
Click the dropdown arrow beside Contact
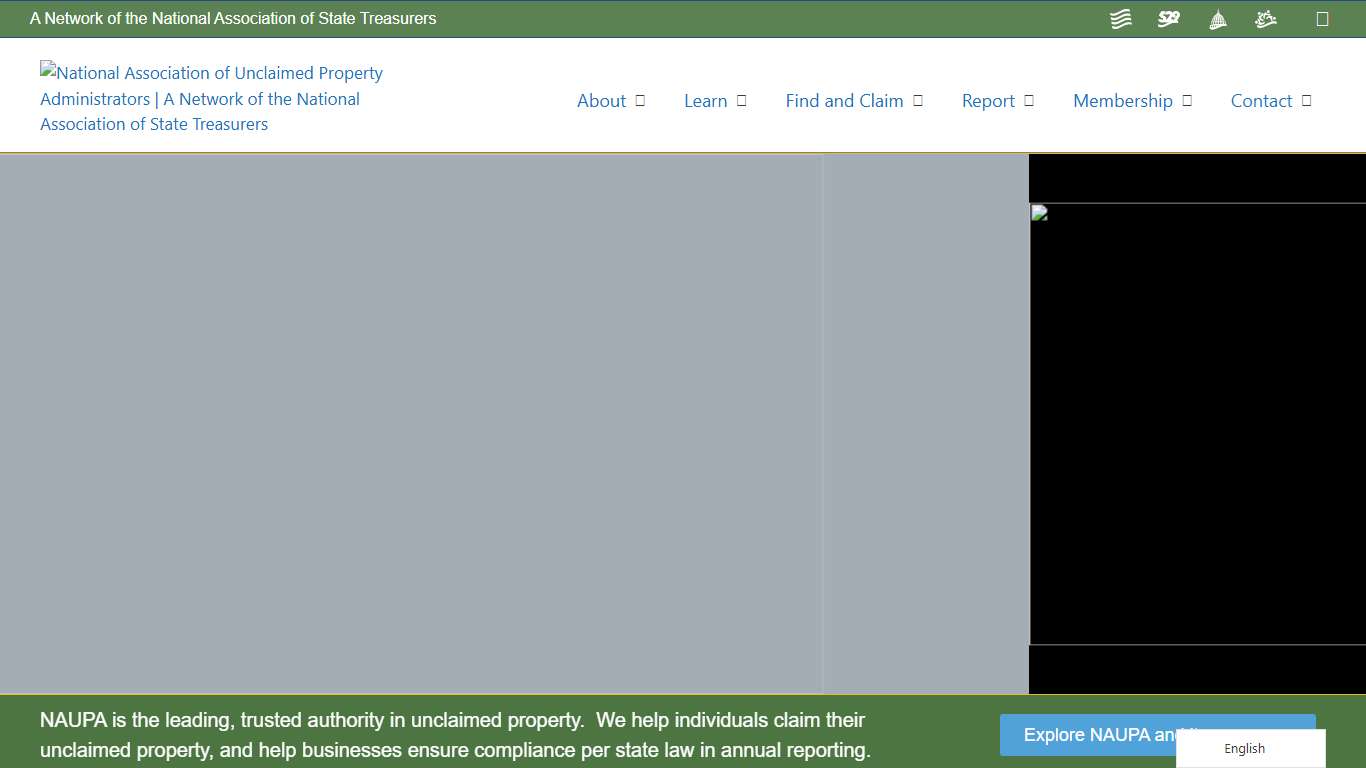tap(1305, 100)
